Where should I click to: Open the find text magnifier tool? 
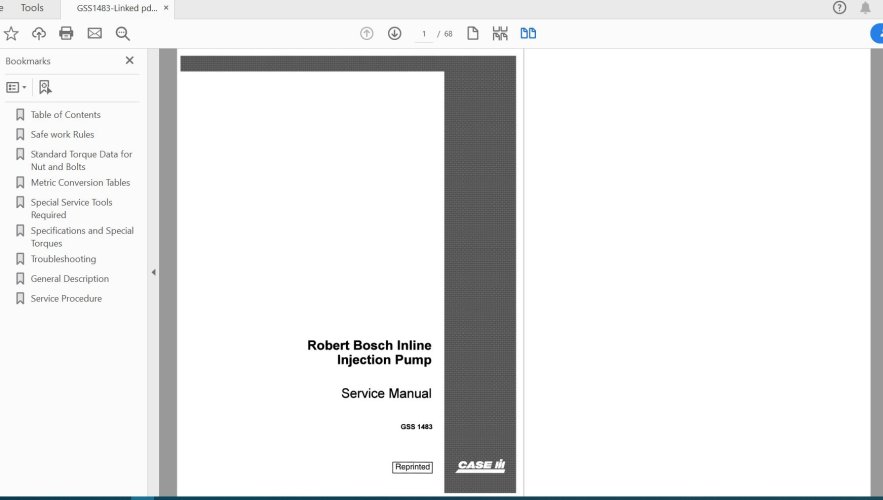click(123, 34)
